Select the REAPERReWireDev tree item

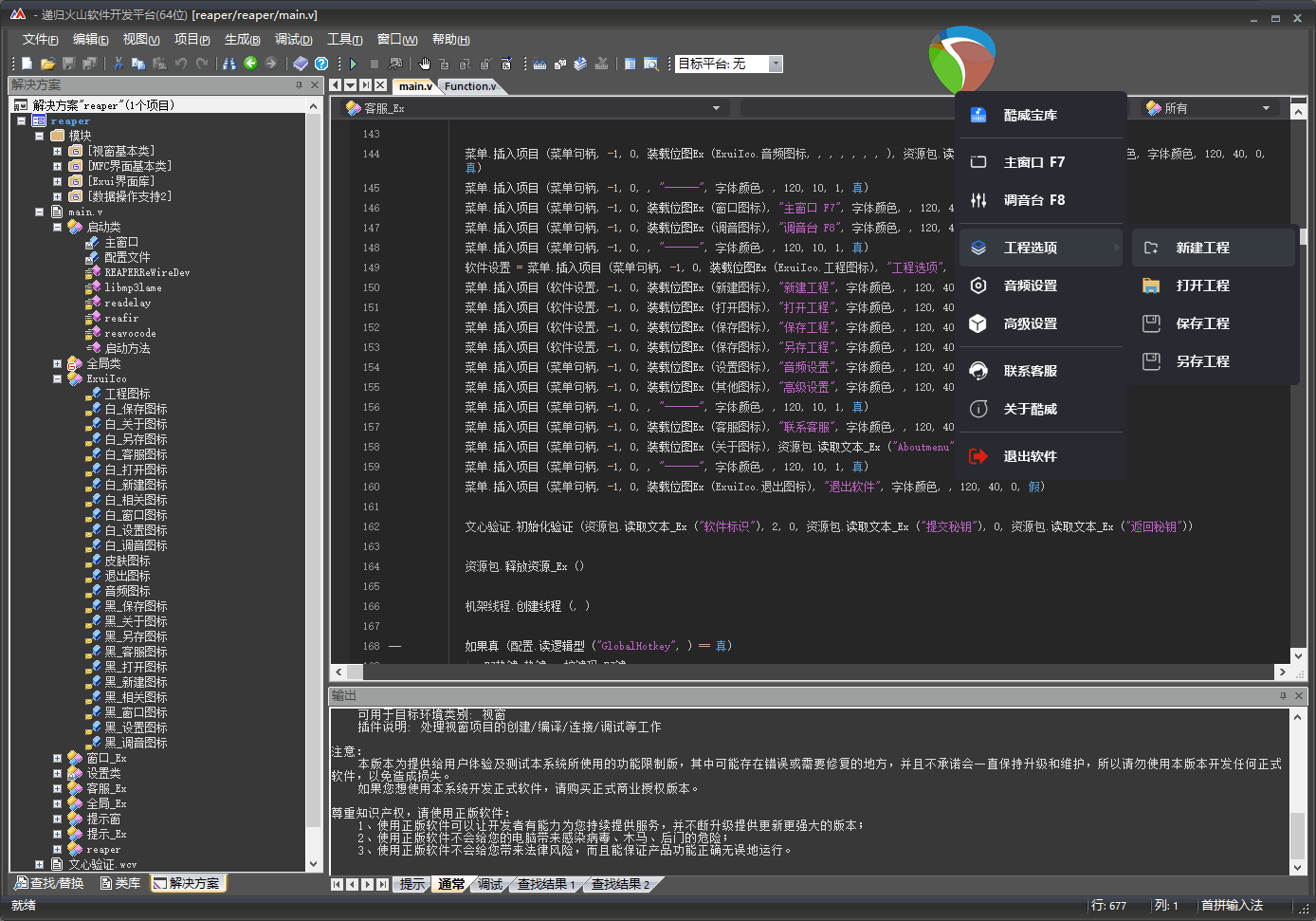pos(147,272)
